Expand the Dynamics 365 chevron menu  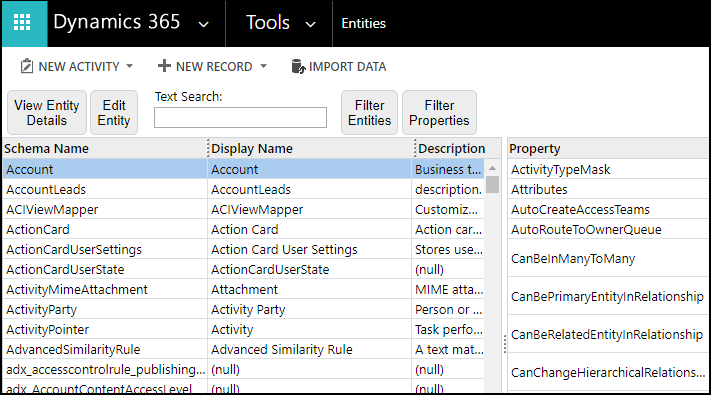point(204,24)
